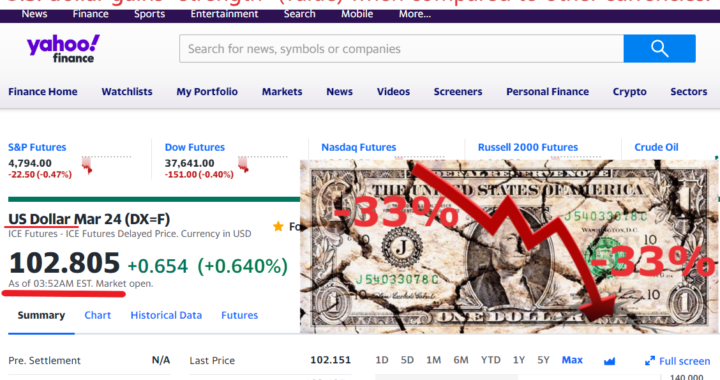Click the Pre. Settlement N/A value

click(x=161, y=360)
